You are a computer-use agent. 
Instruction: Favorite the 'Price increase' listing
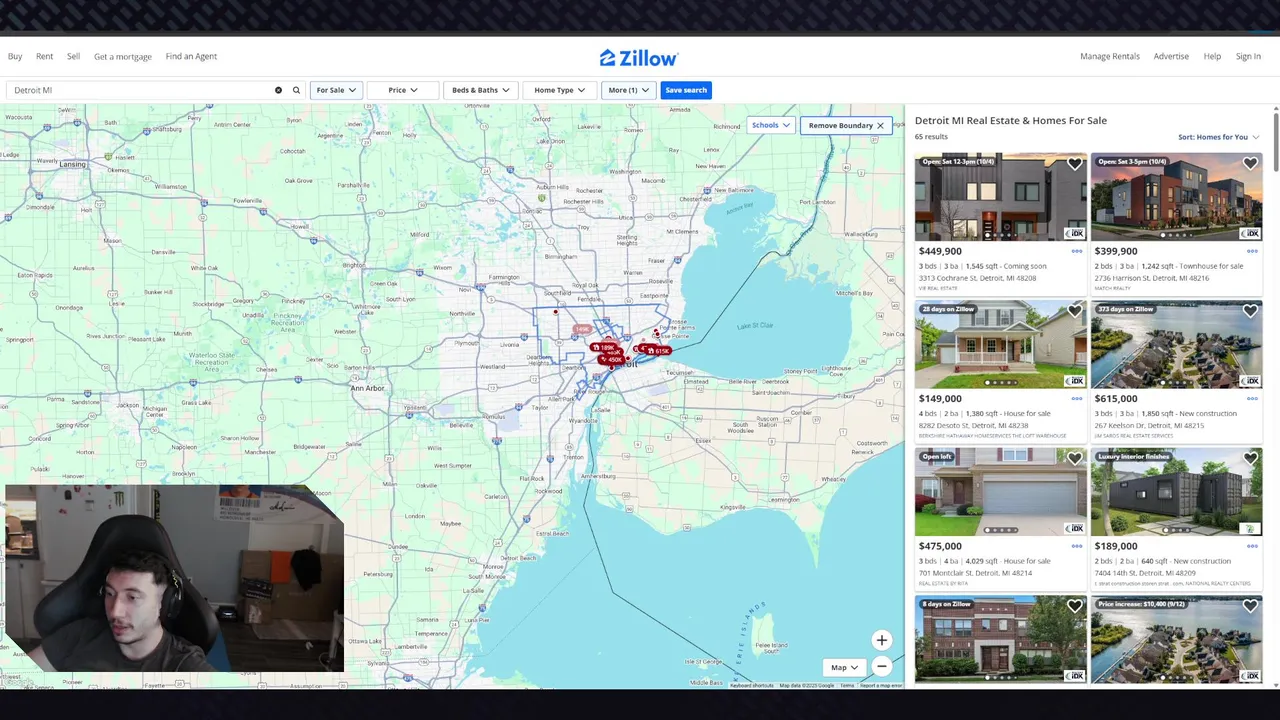coord(1250,606)
